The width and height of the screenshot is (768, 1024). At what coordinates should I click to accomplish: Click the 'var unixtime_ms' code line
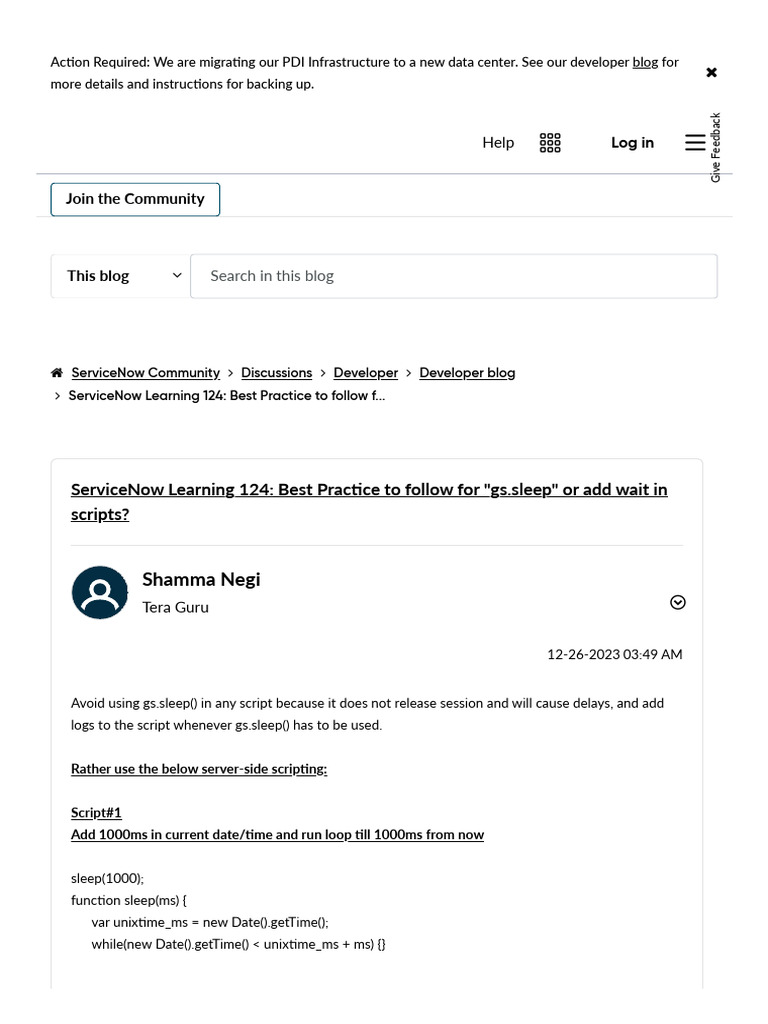click(210, 922)
